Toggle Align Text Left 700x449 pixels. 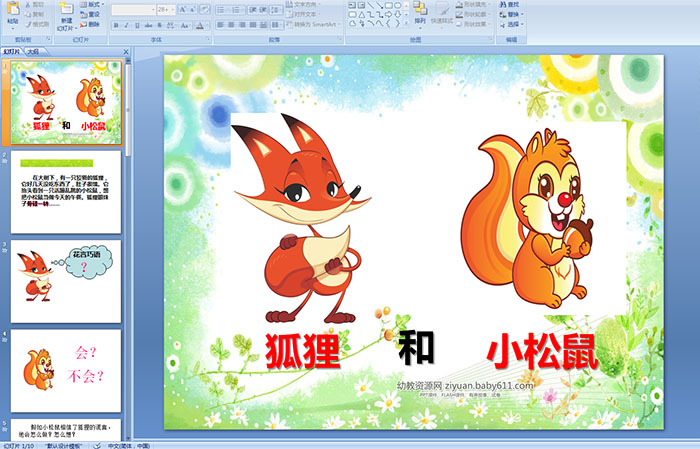point(221,25)
